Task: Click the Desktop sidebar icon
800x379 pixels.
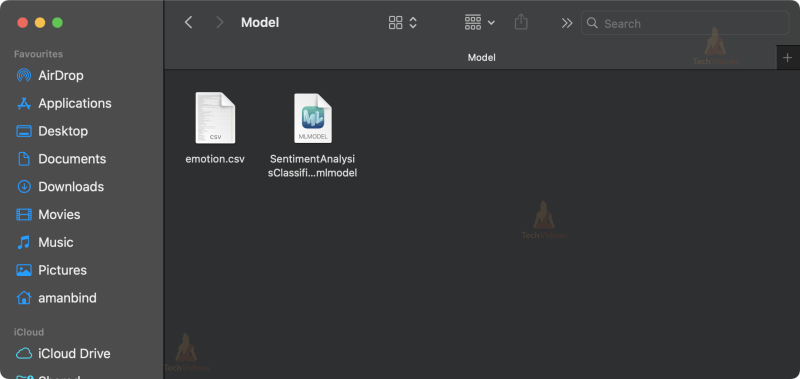Action: pyautogui.click(x=23, y=131)
